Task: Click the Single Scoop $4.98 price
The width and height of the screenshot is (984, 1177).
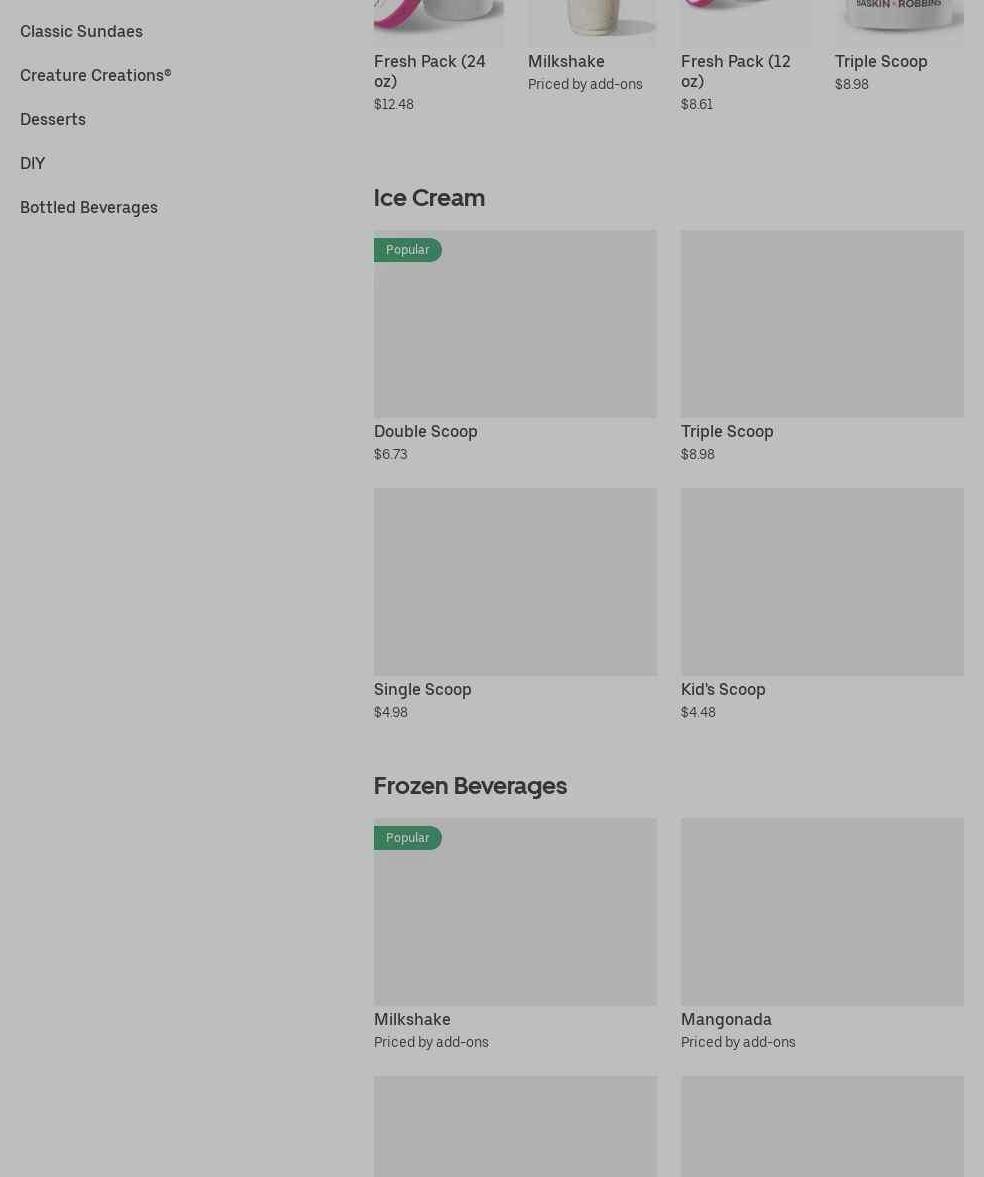Action: click(391, 713)
